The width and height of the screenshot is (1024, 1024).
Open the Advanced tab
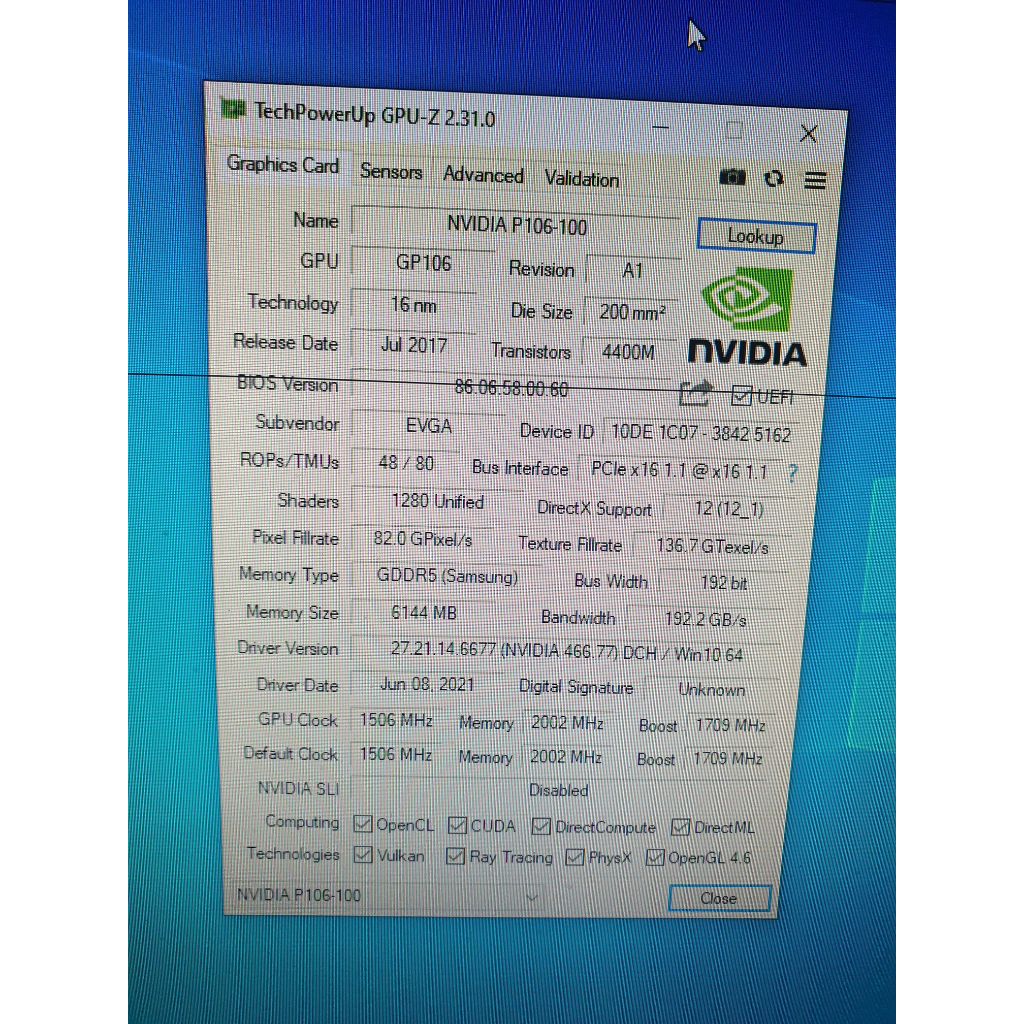(x=483, y=175)
